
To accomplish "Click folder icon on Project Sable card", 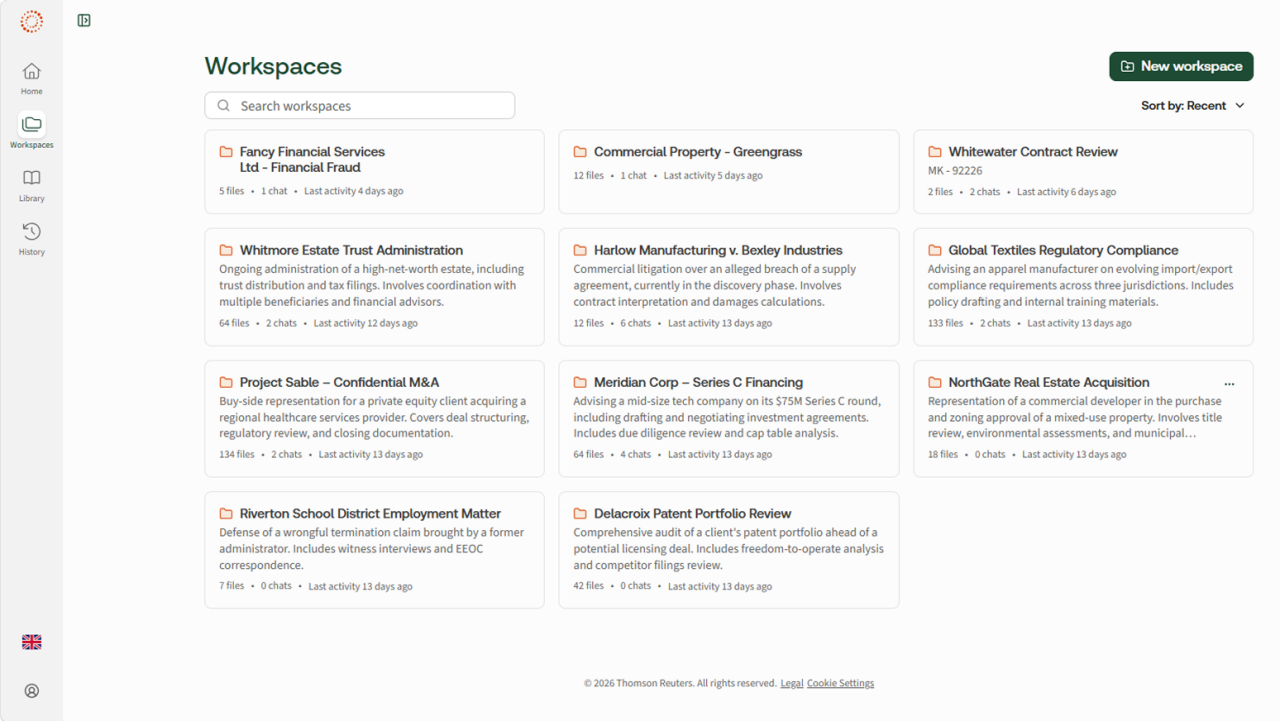I will point(226,382).
